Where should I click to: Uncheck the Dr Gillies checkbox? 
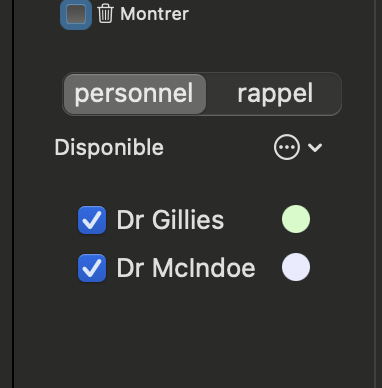coord(92,220)
